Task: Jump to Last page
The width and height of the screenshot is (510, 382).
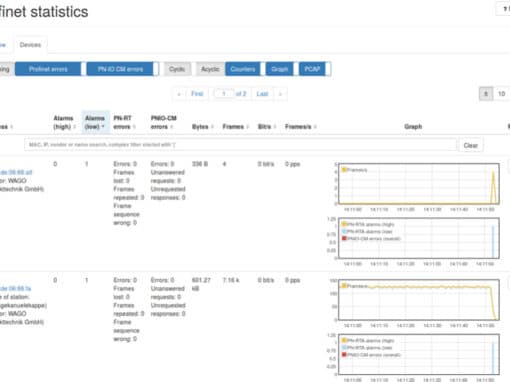Action: [x=262, y=94]
